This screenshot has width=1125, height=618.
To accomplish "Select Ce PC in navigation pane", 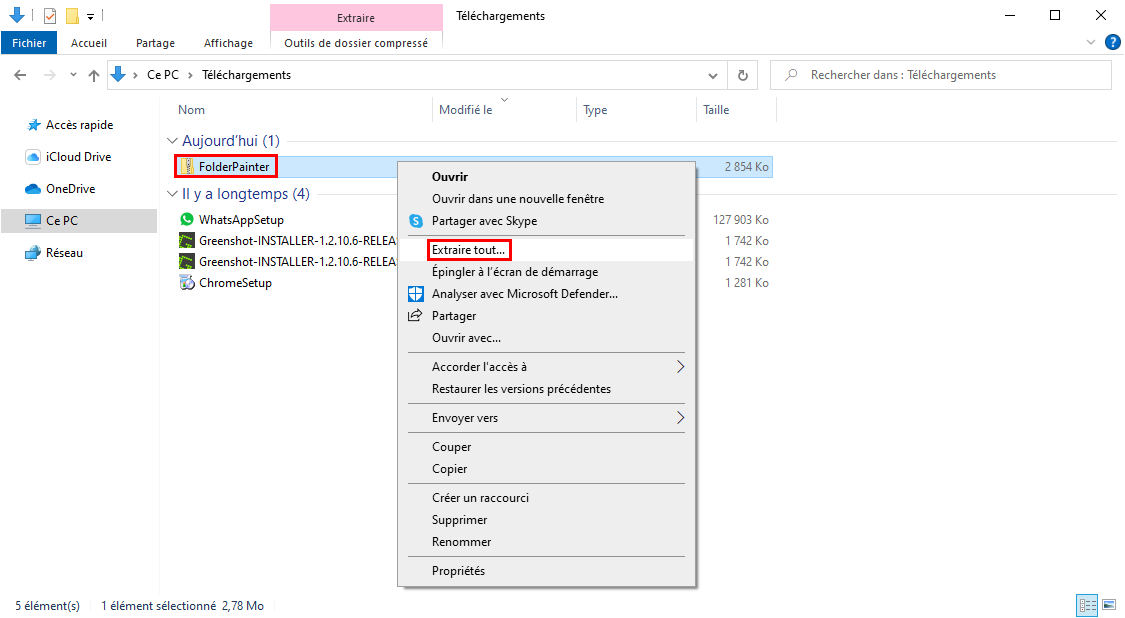I will pos(79,220).
